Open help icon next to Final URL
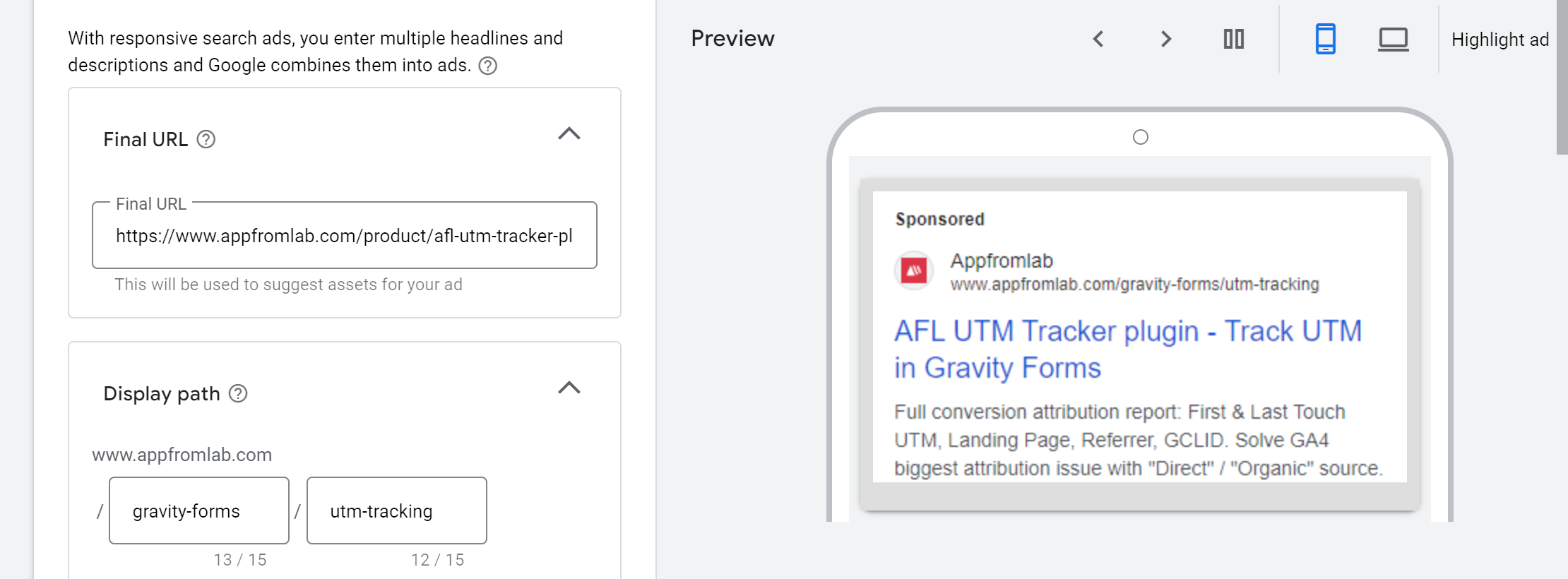This screenshot has width=1568, height=579. [x=206, y=140]
